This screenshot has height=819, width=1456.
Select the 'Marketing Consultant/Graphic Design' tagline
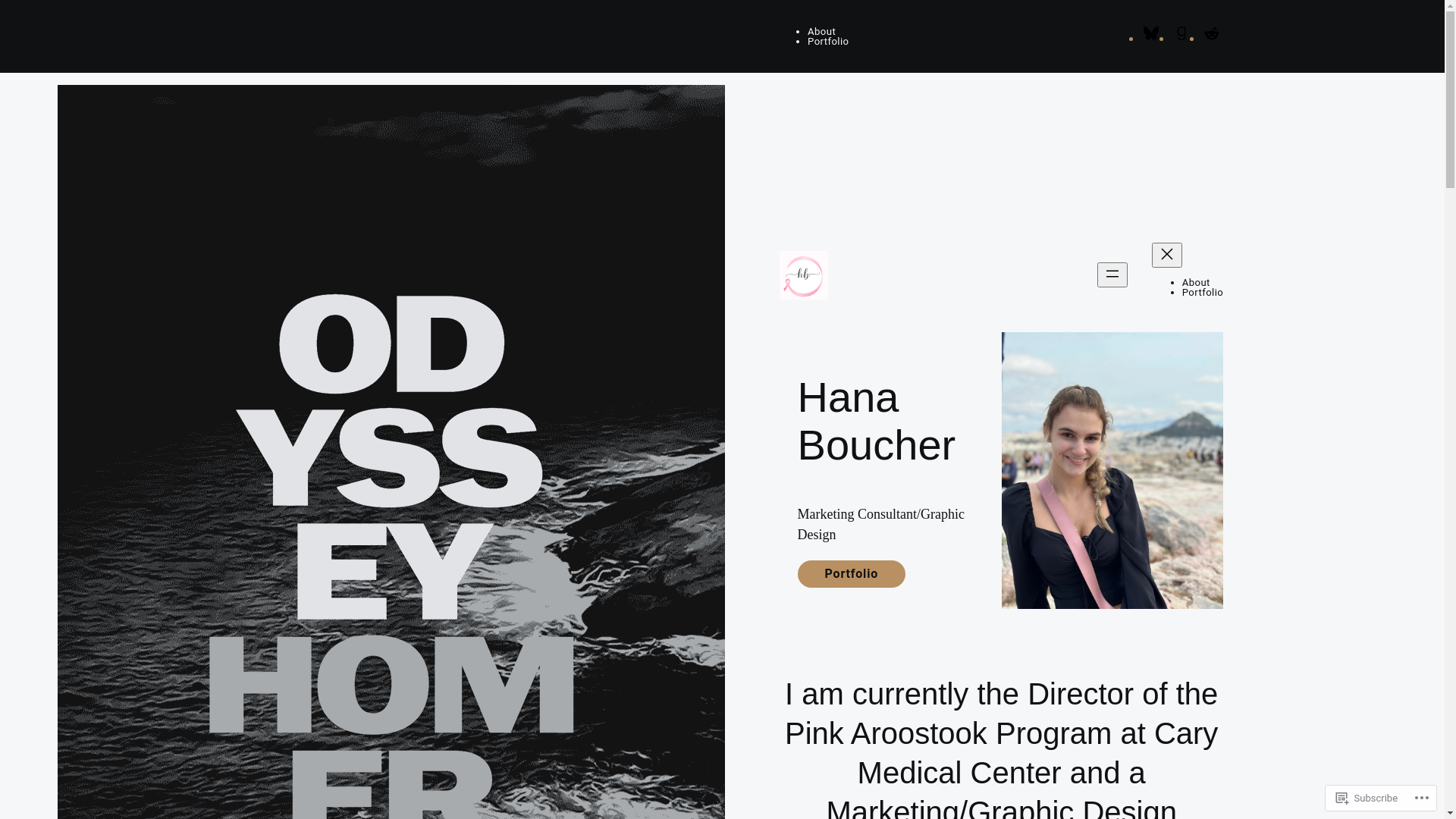[881, 524]
